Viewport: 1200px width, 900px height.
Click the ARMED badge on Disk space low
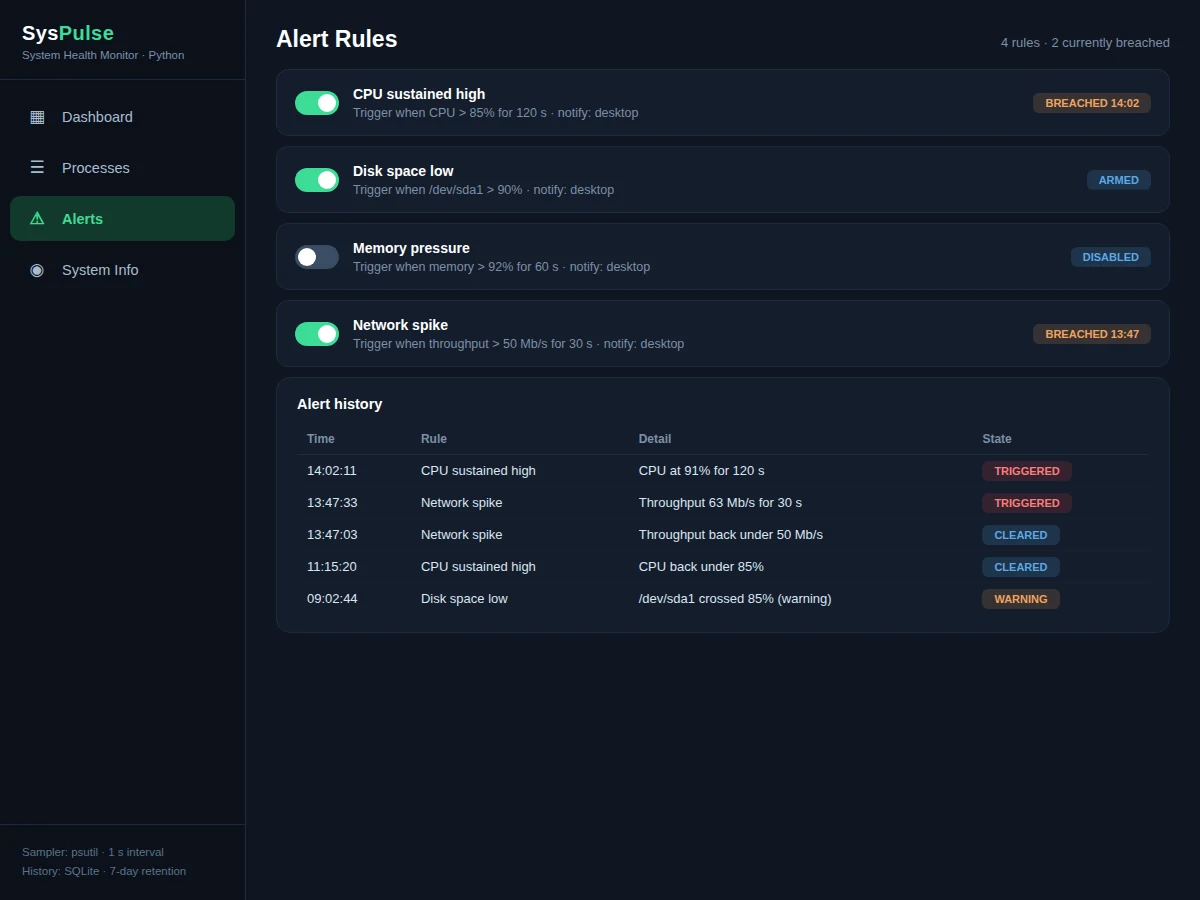[1119, 180]
